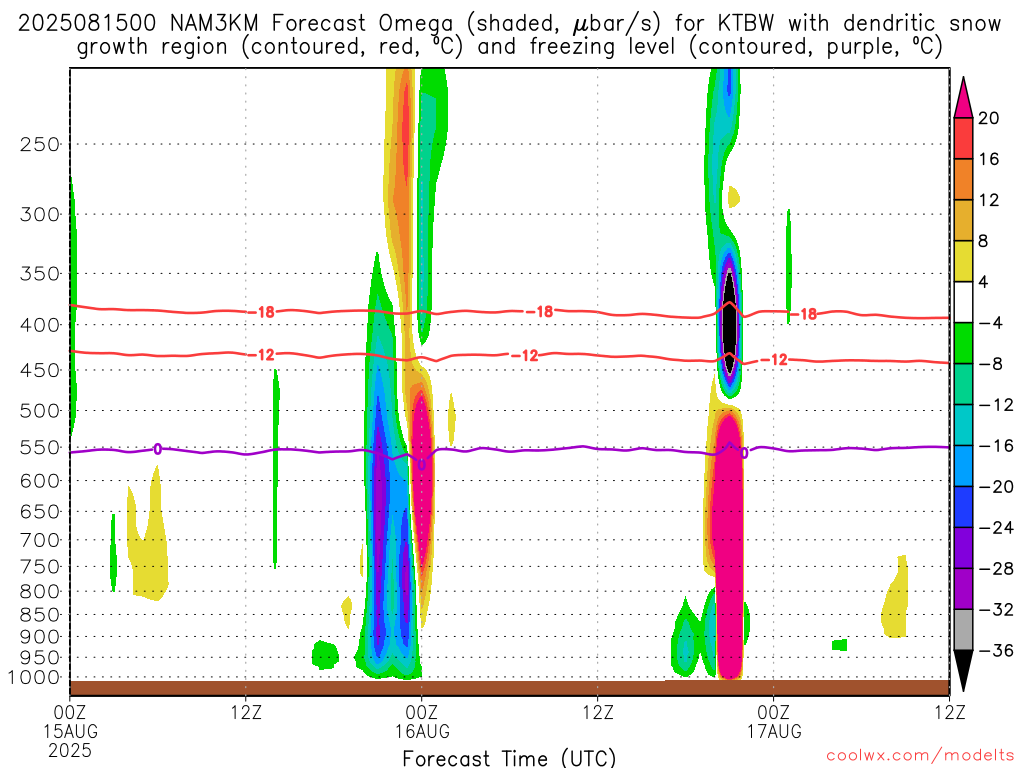
Task: Click the 350 pressure level label
Action: point(40,274)
